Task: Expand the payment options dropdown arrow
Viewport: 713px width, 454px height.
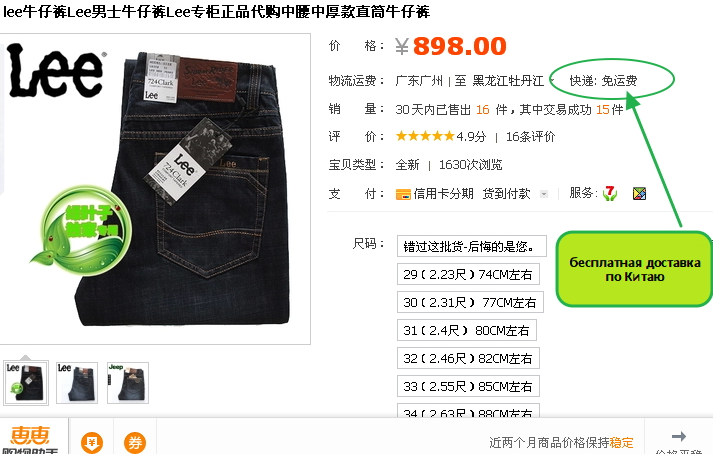Action: coord(543,194)
